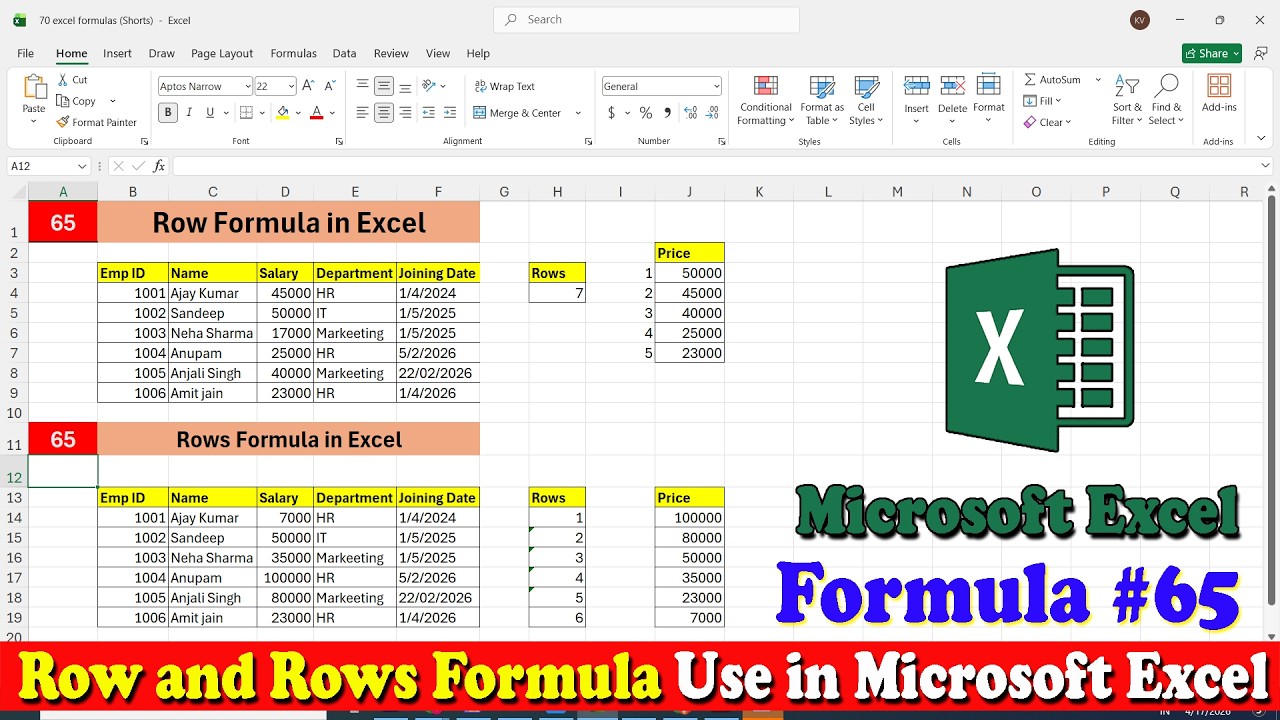Open the Formulas ribbon tab
The height and width of the screenshot is (720, 1280).
pos(293,54)
